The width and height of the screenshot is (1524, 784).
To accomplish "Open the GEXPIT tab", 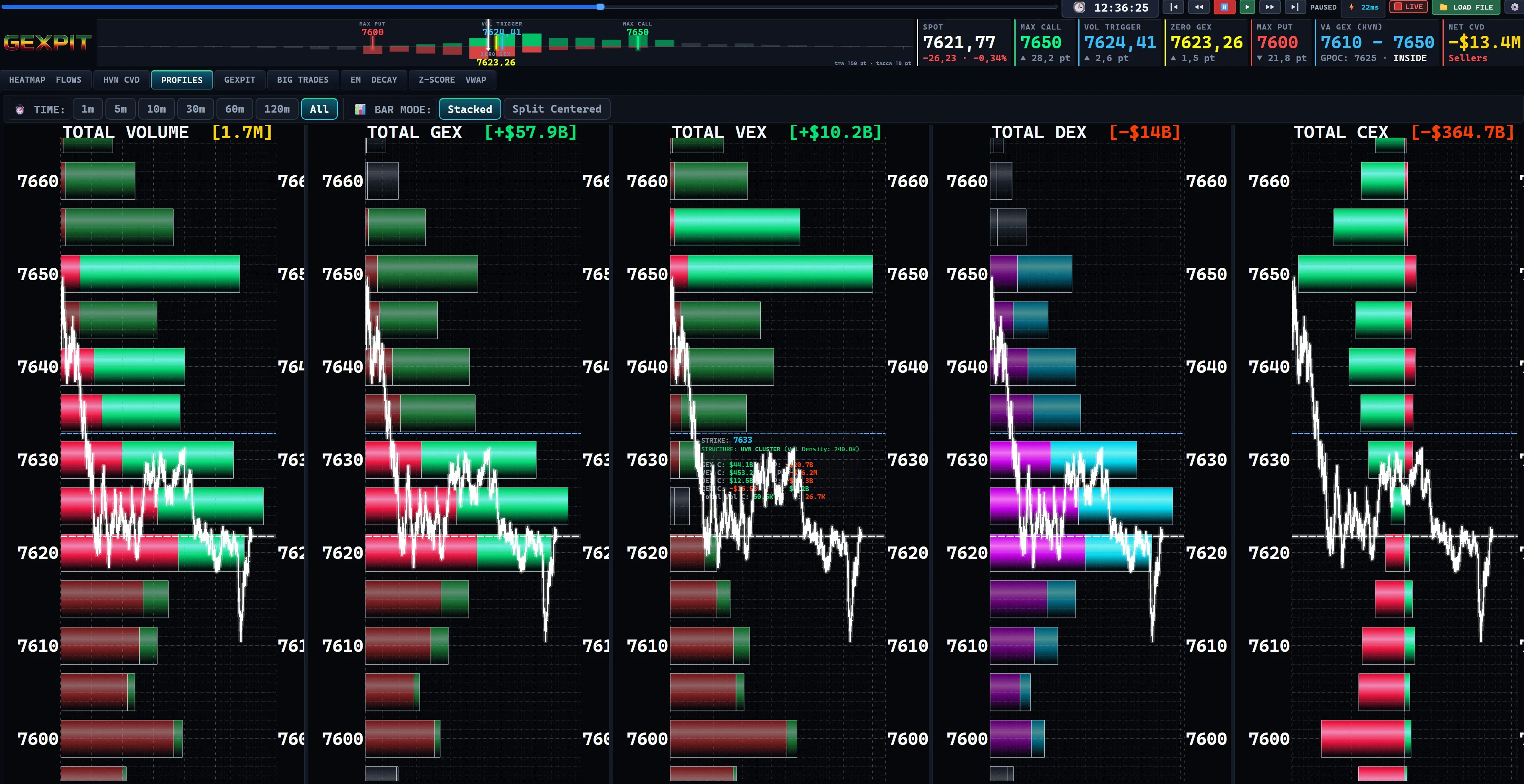I will tap(240, 80).
